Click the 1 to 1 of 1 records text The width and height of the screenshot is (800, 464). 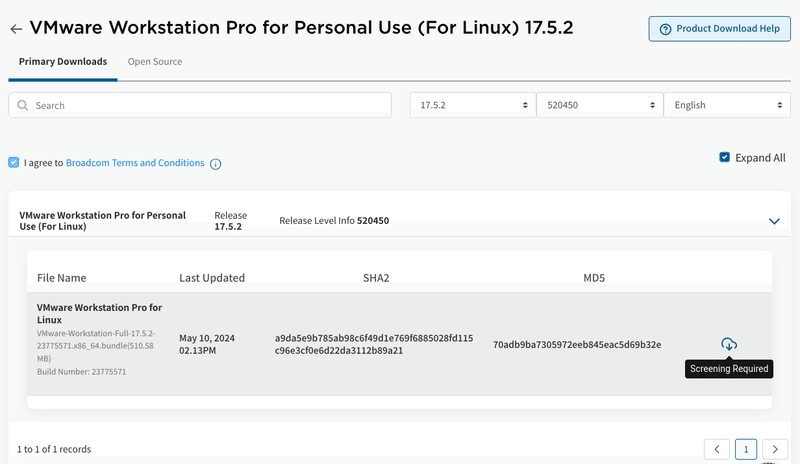[54, 449]
